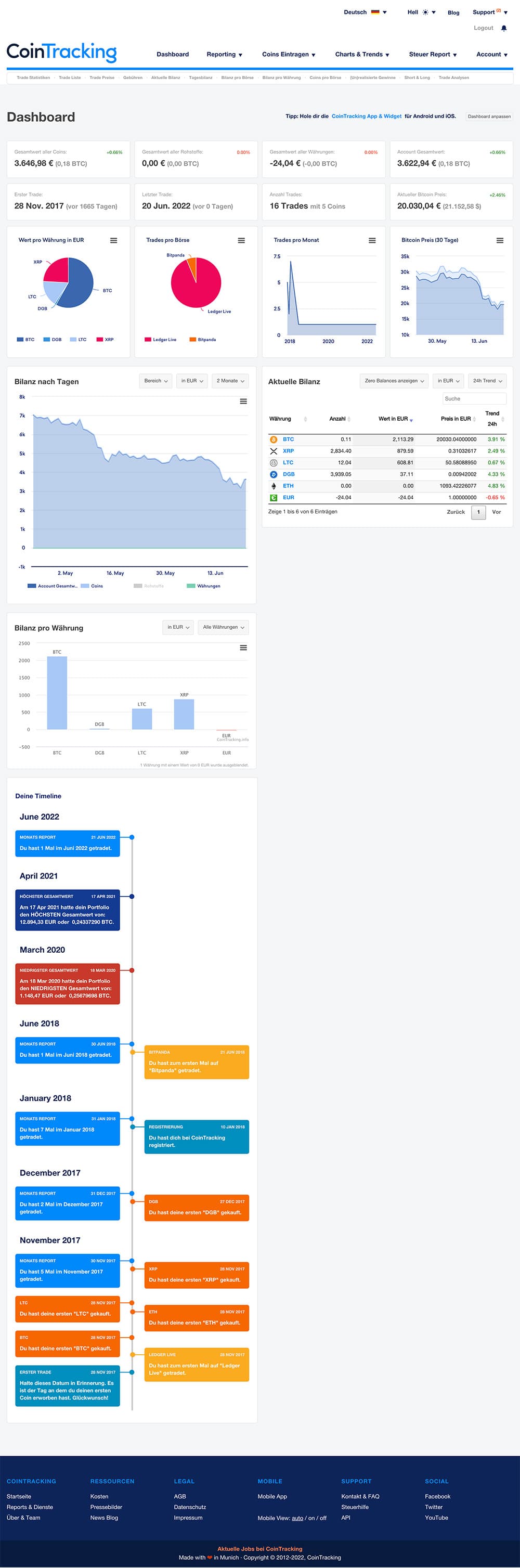Sort balance table by Wert in EUR
The width and height of the screenshot is (520, 1568).
[x=396, y=419]
